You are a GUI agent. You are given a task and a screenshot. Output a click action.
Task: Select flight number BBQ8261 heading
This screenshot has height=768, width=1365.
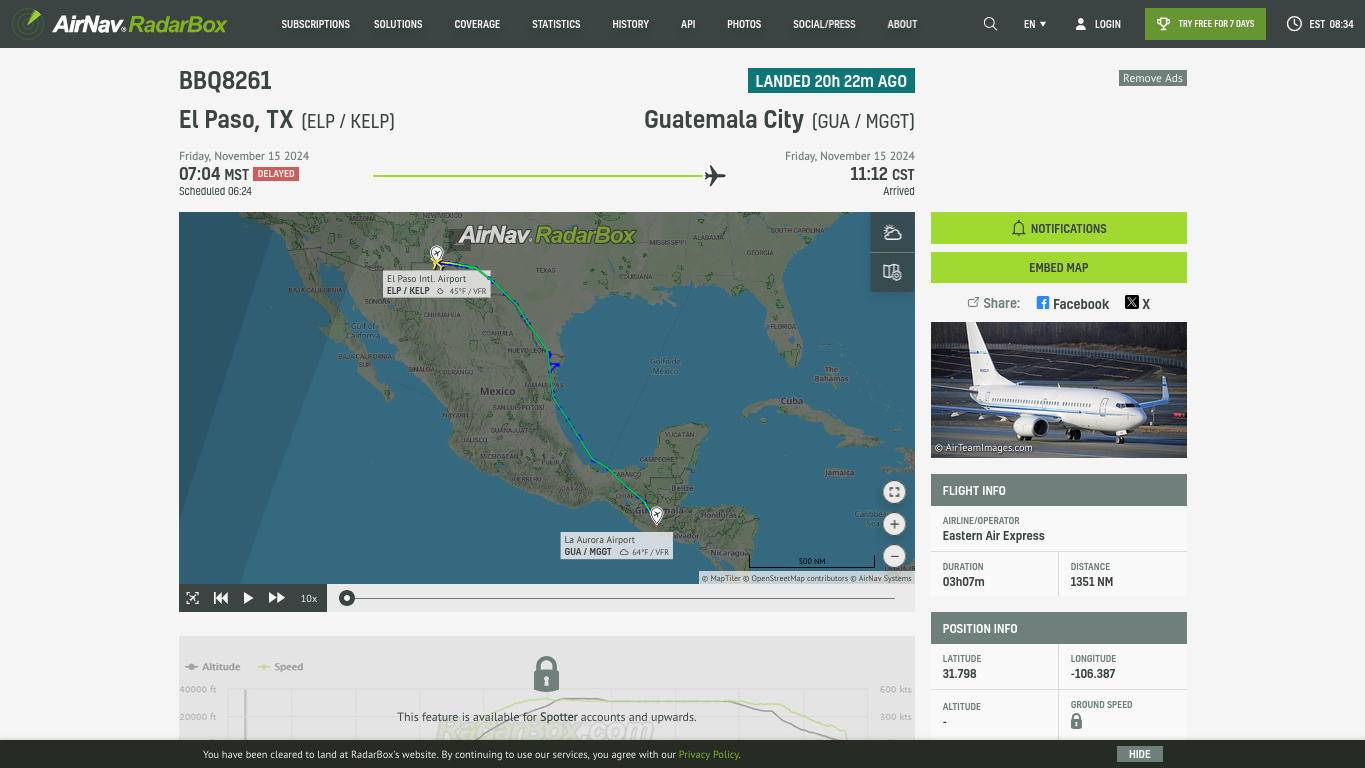[x=225, y=81]
